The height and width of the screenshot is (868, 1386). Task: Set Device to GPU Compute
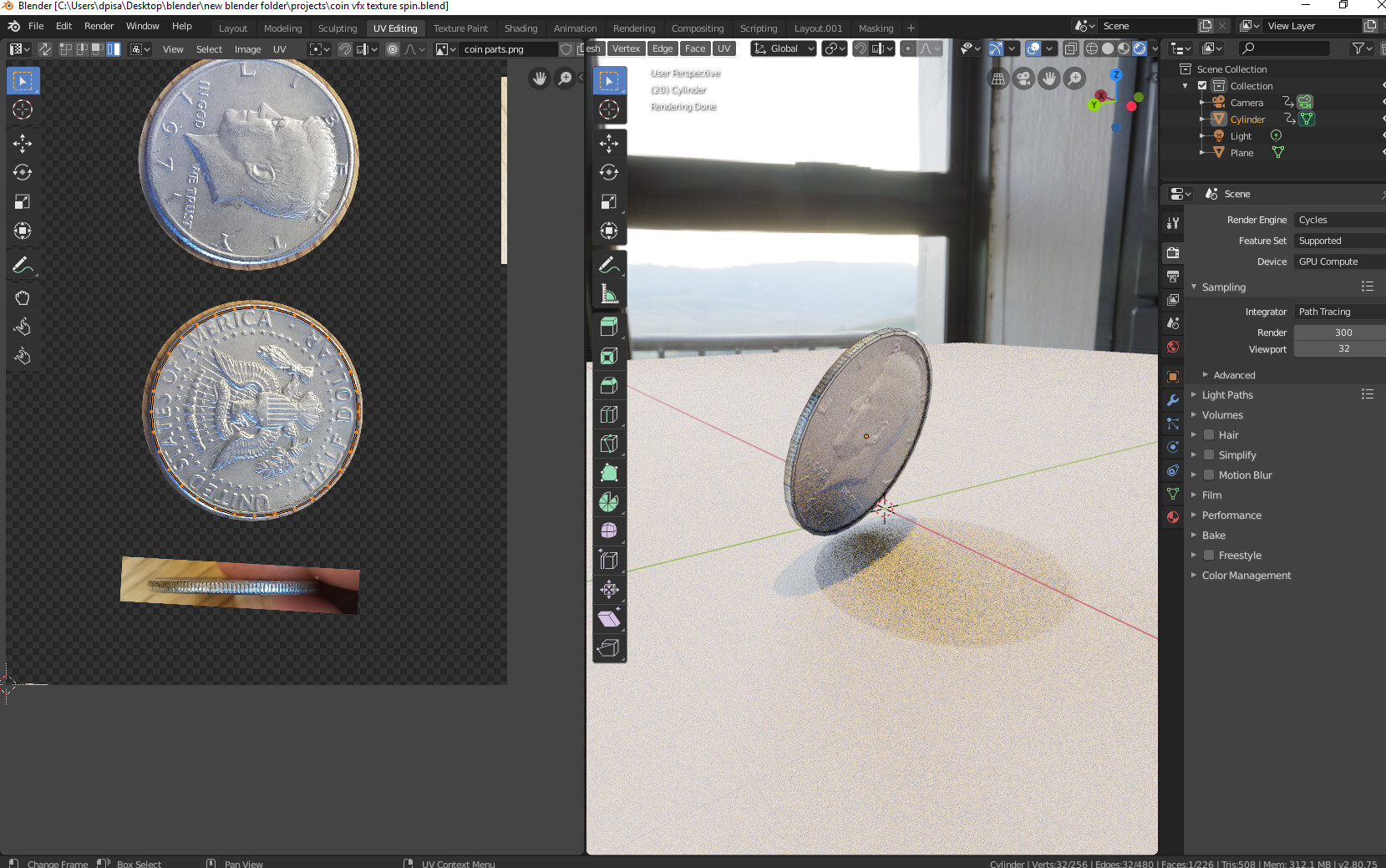coord(1337,261)
